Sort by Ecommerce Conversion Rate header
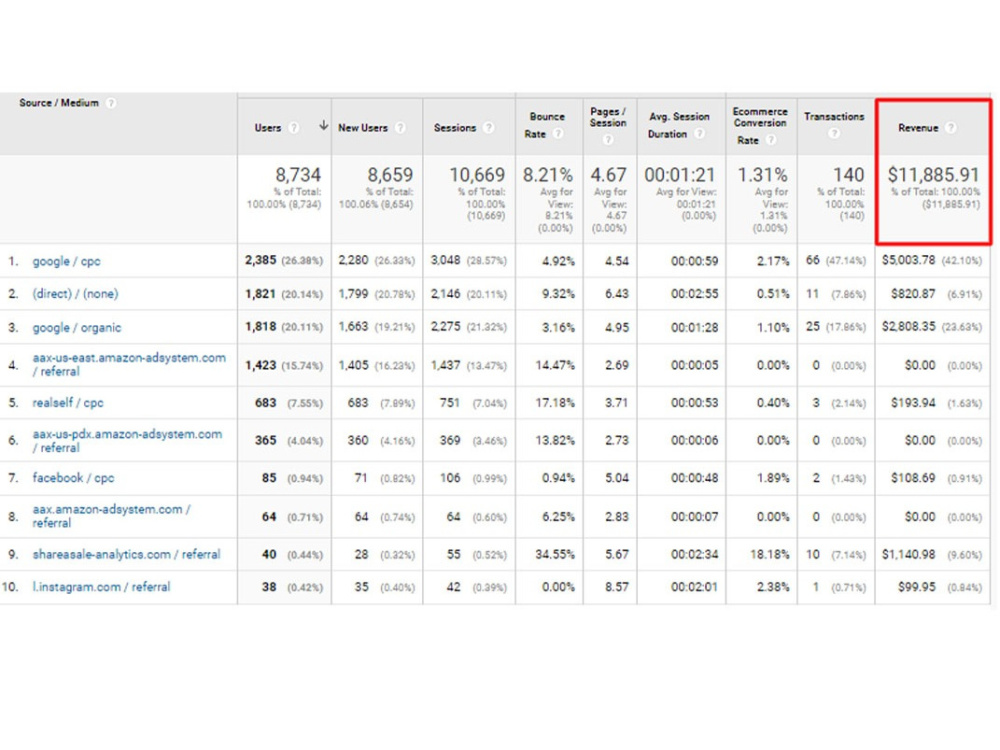 pos(760,126)
